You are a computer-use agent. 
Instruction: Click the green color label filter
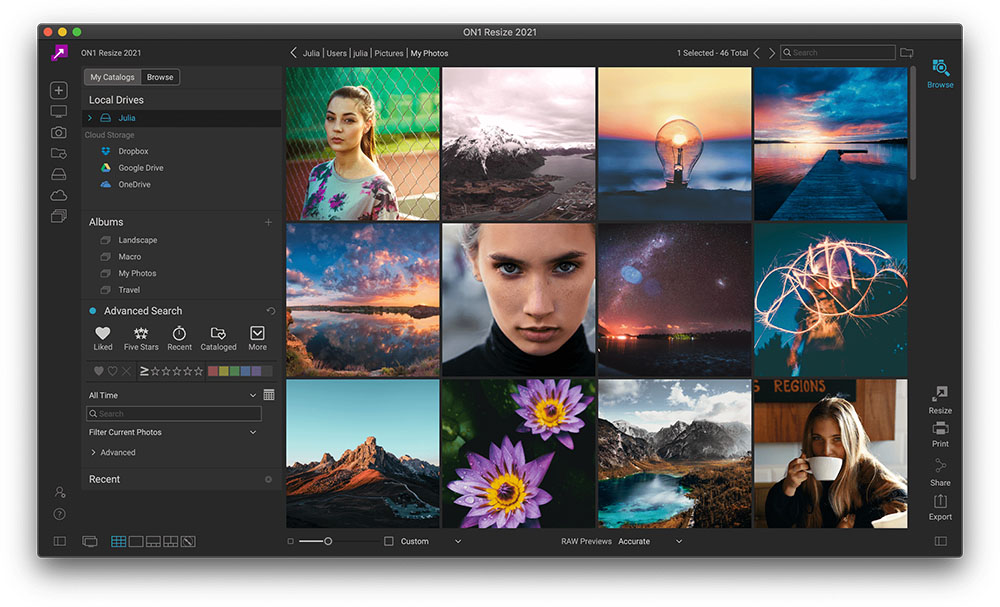click(234, 370)
